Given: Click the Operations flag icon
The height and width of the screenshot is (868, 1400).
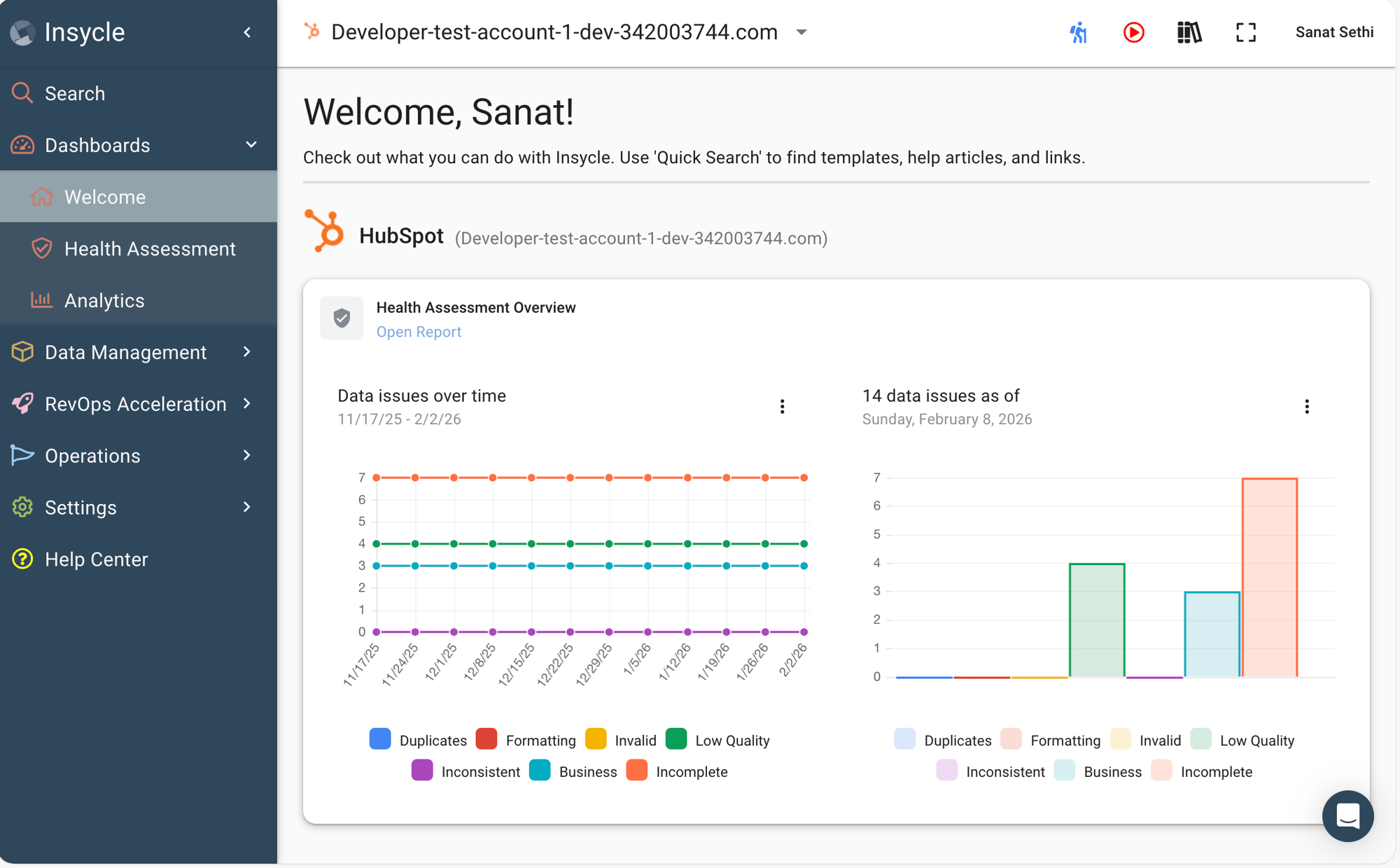Looking at the screenshot, I should (x=22, y=455).
